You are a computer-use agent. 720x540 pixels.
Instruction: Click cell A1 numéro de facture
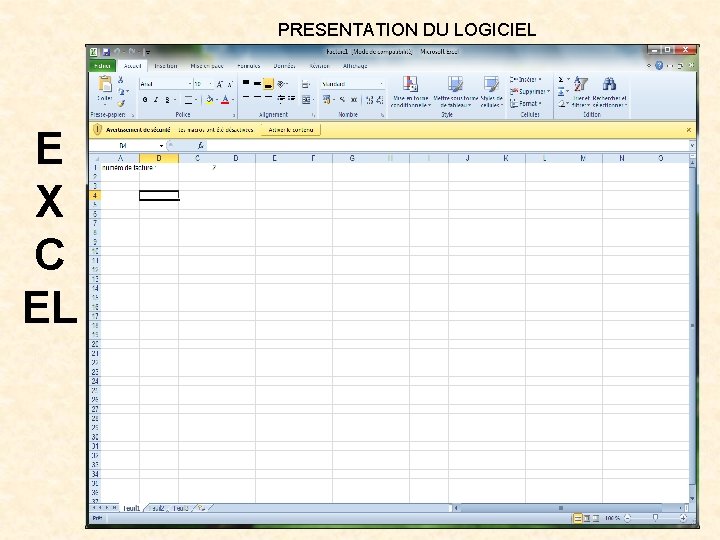(120, 168)
